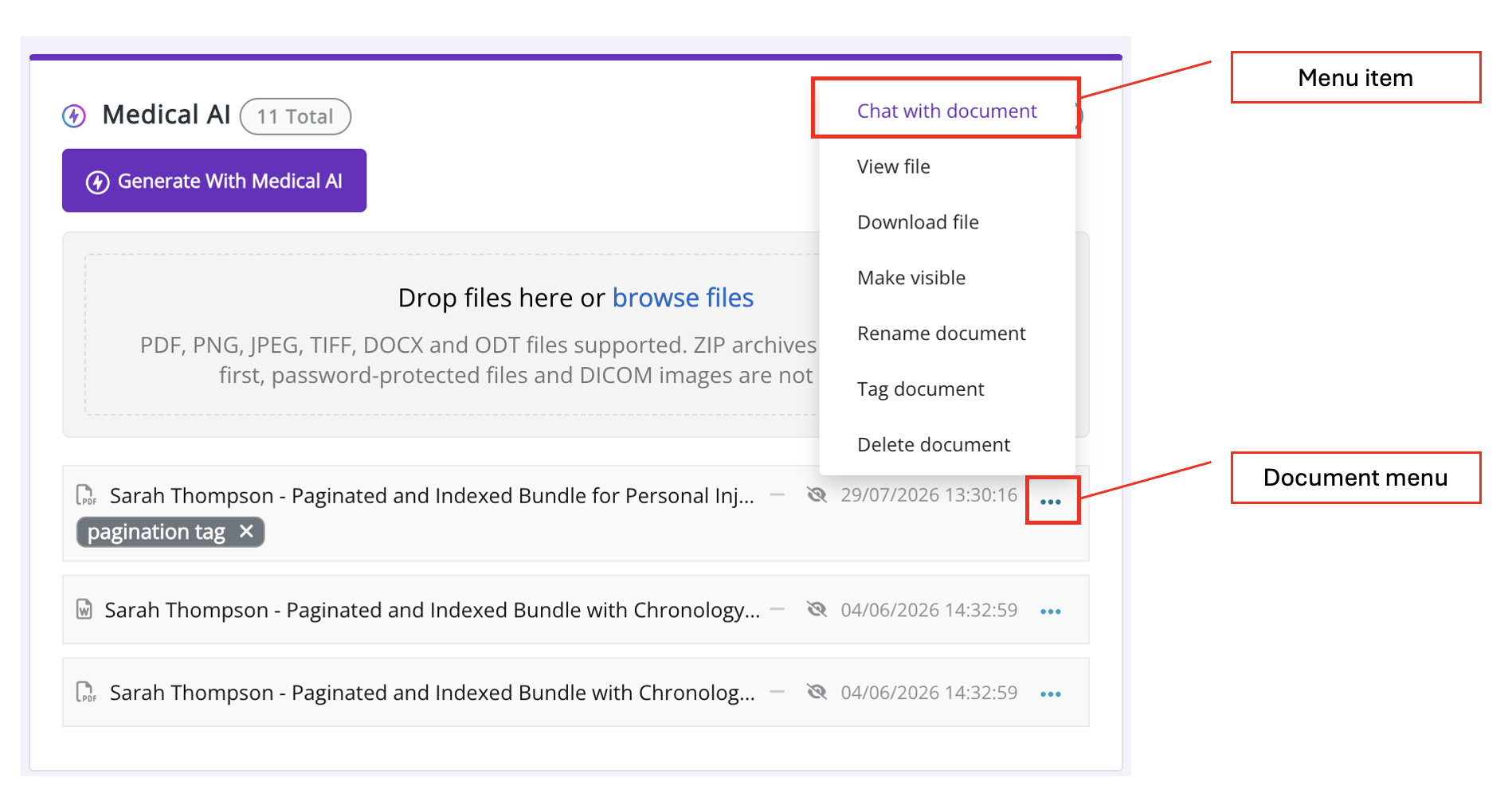
Task: Remove the pagination tag with X
Action: pyautogui.click(x=247, y=531)
